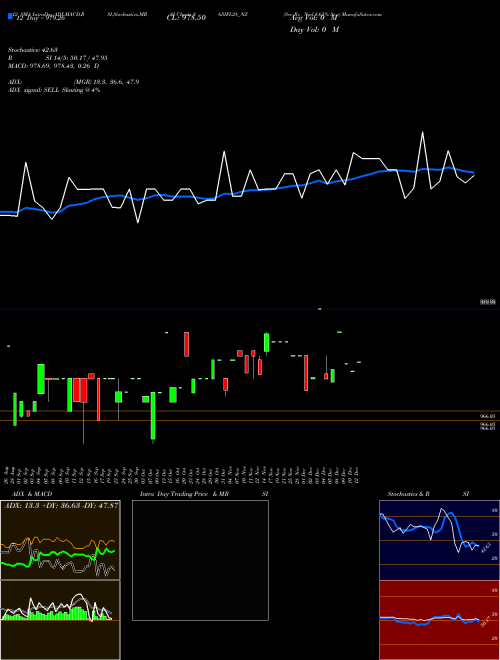This screenshot has width=500, height=660.
Task: Click the blue 12 Day SMA legend square
Action: pyautogui.click(x=11, y=17)
